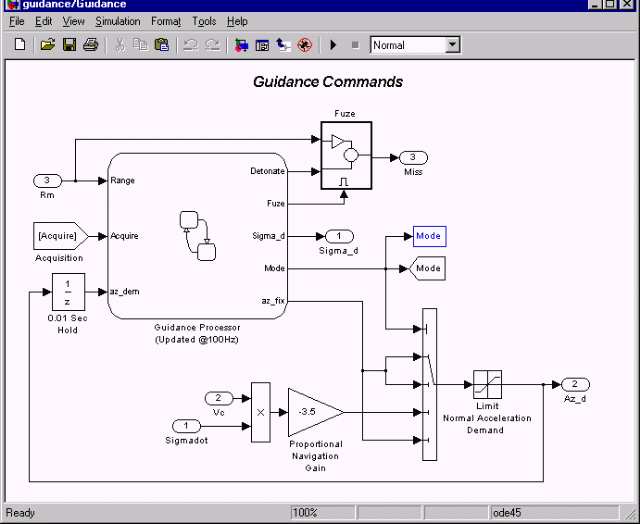Open the Normal simulation mode dropdown

click(452, 44)
